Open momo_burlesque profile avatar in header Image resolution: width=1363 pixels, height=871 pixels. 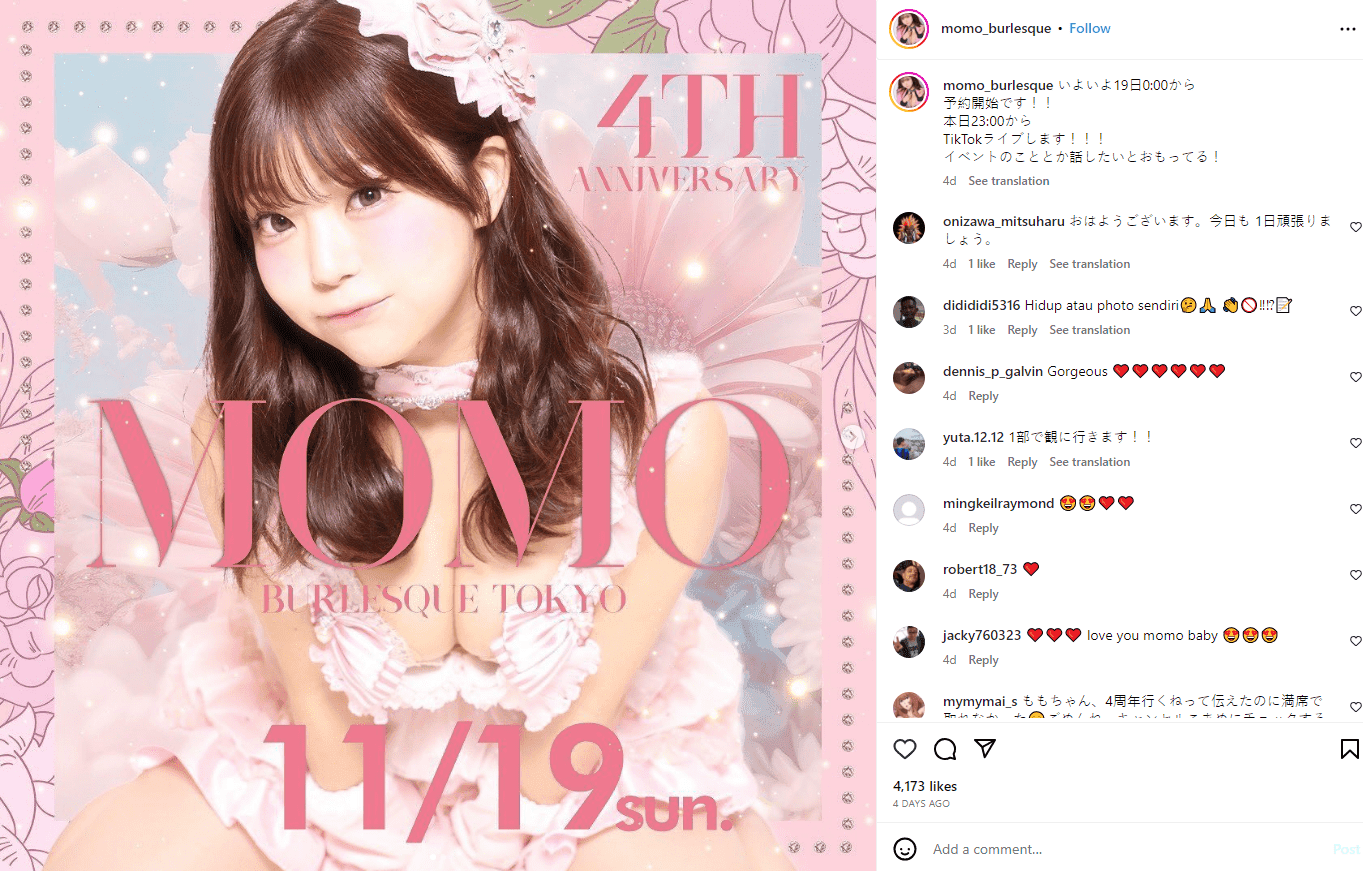(x=909, y=29)
